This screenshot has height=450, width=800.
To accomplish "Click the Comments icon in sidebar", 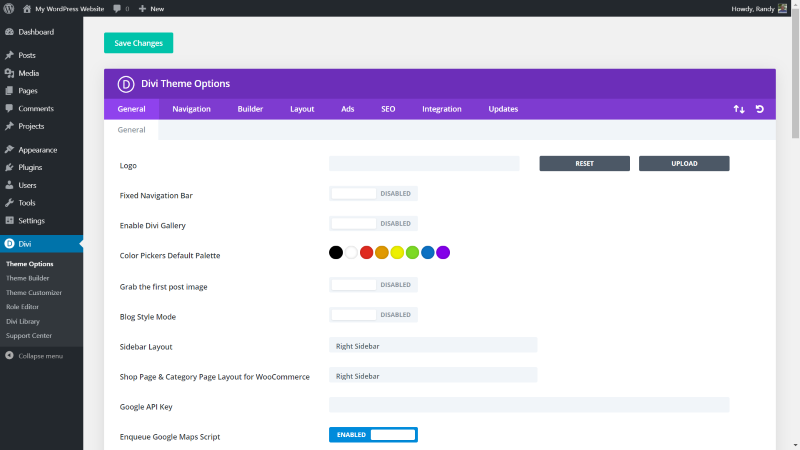I will [x=9, y=108].
